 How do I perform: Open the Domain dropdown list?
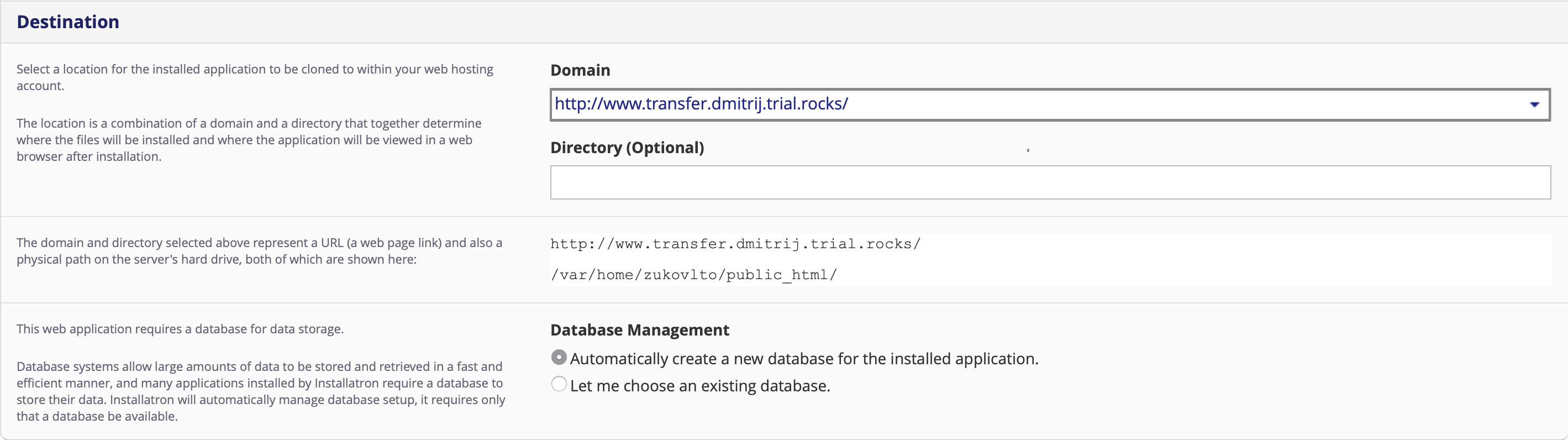(1050, 104)
